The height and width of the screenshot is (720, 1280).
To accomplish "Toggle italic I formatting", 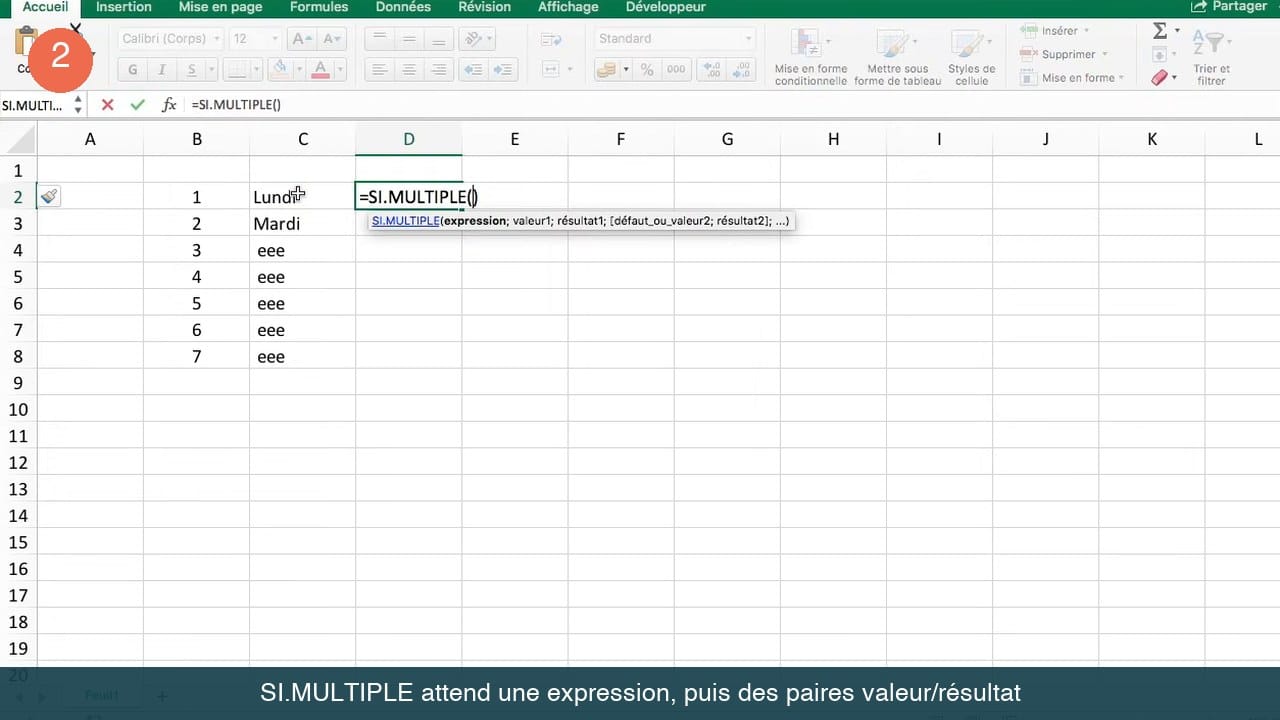I will pos(161,70).
